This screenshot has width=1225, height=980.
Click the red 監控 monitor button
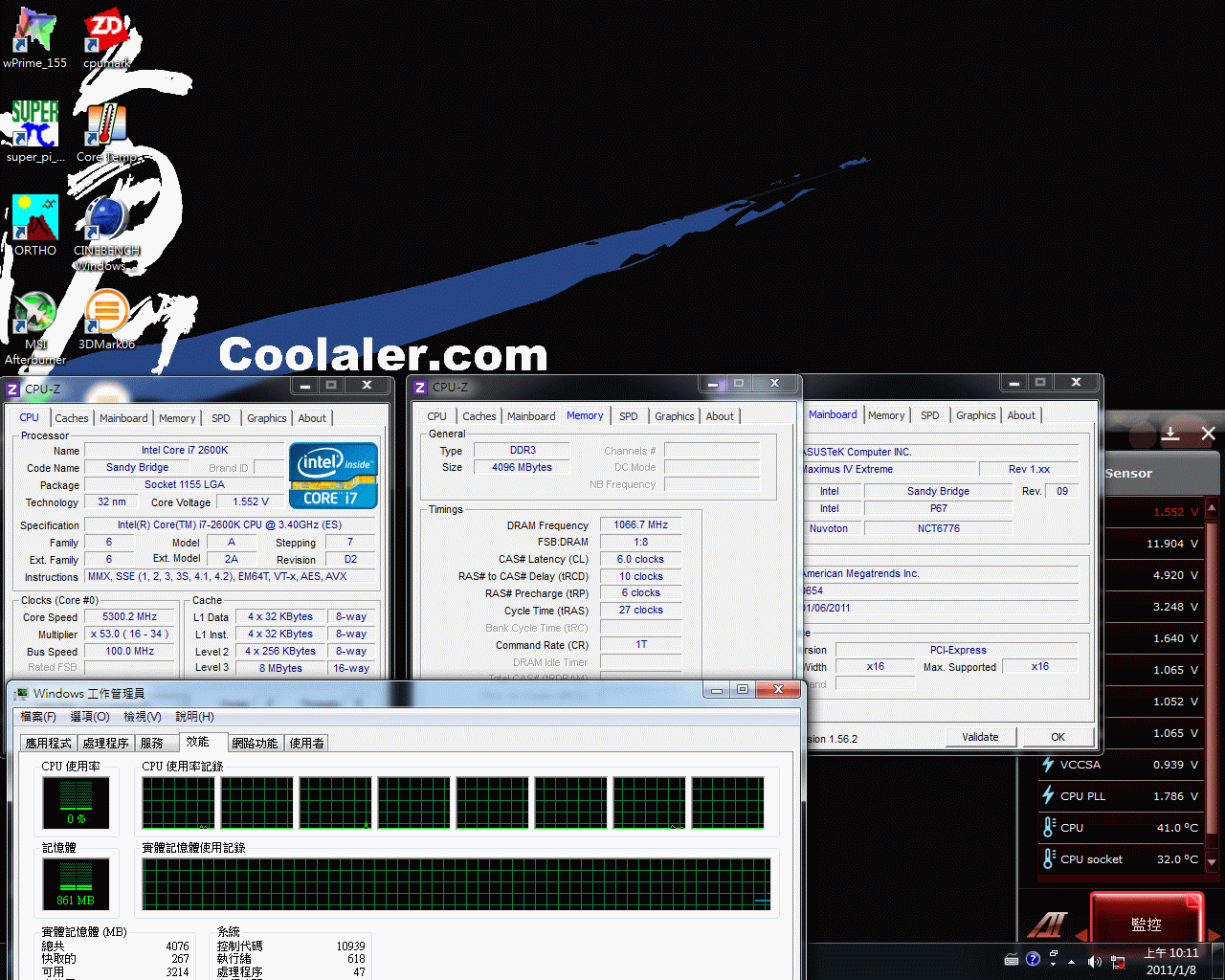pos(1147,919)
